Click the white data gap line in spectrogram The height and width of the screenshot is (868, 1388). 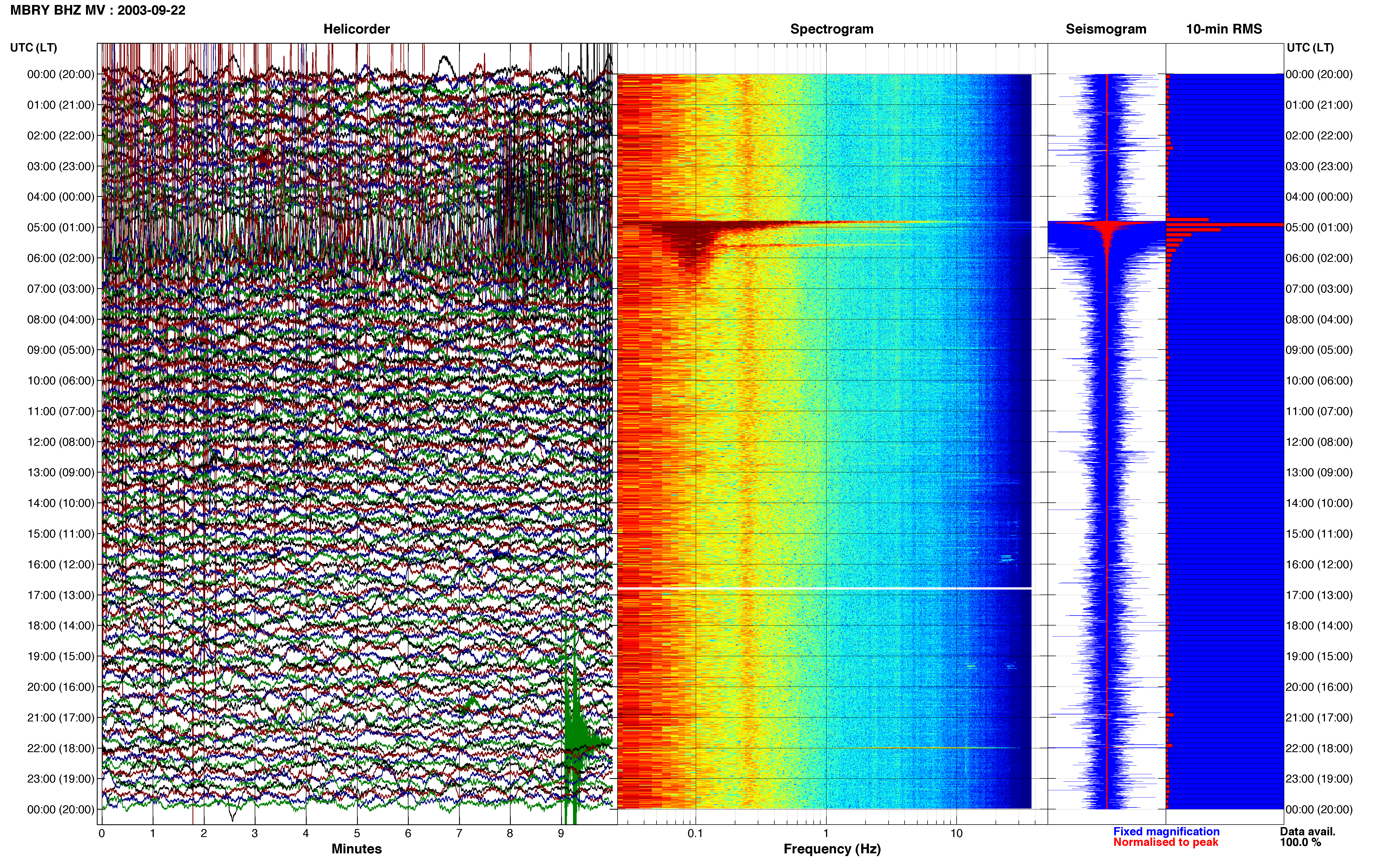824,588
